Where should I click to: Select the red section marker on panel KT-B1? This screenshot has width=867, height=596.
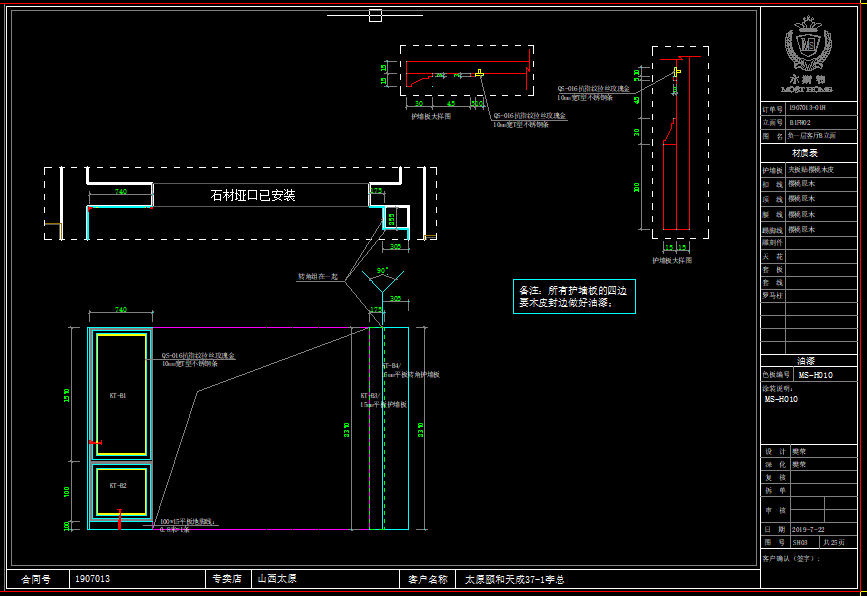[93, 442]
